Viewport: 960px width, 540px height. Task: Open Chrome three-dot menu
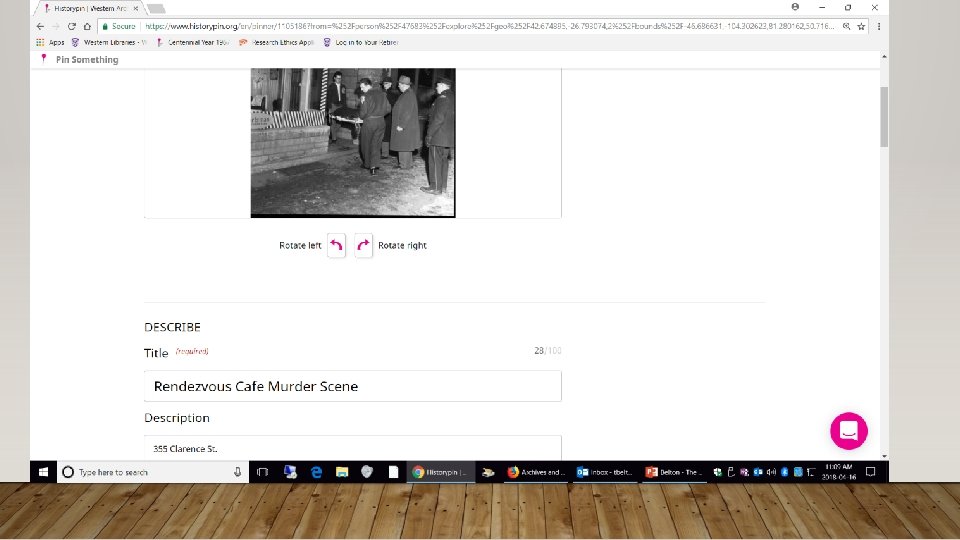coord(879,26)
